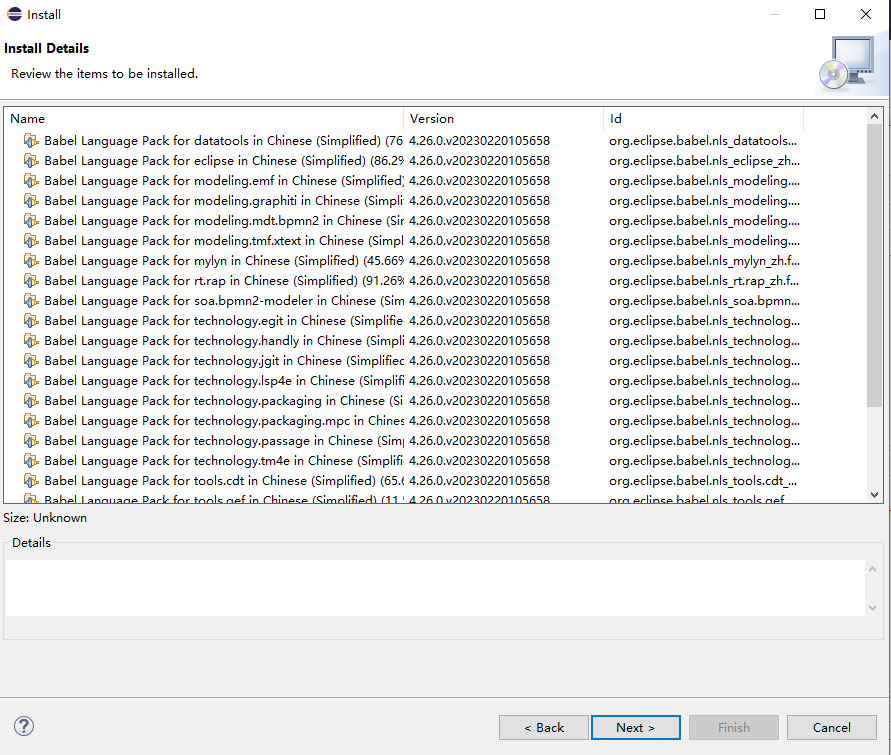Click the 'org.eclipse.babel.nls_mylyn_zh.f...' Id cell

click(x=704, y=261)
